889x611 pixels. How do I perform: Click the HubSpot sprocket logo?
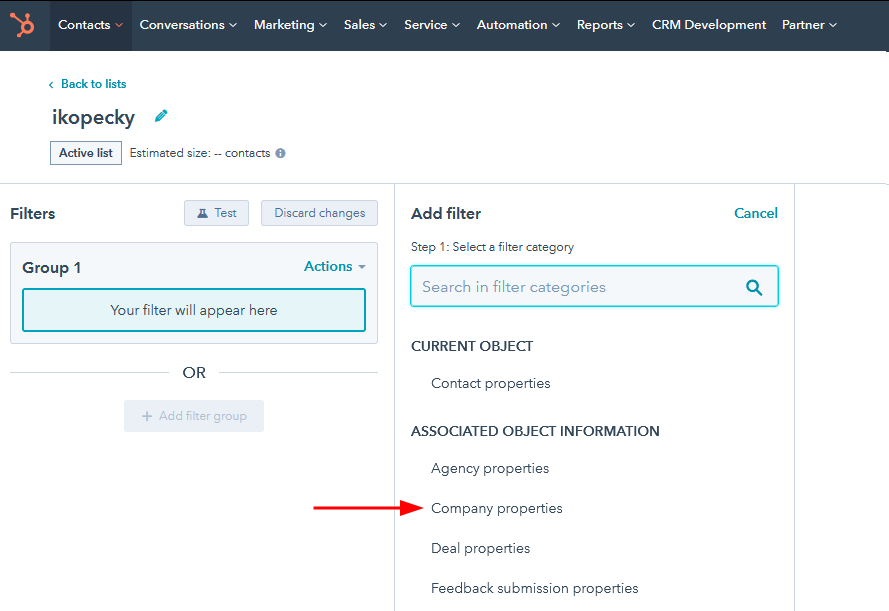[22, 24]
